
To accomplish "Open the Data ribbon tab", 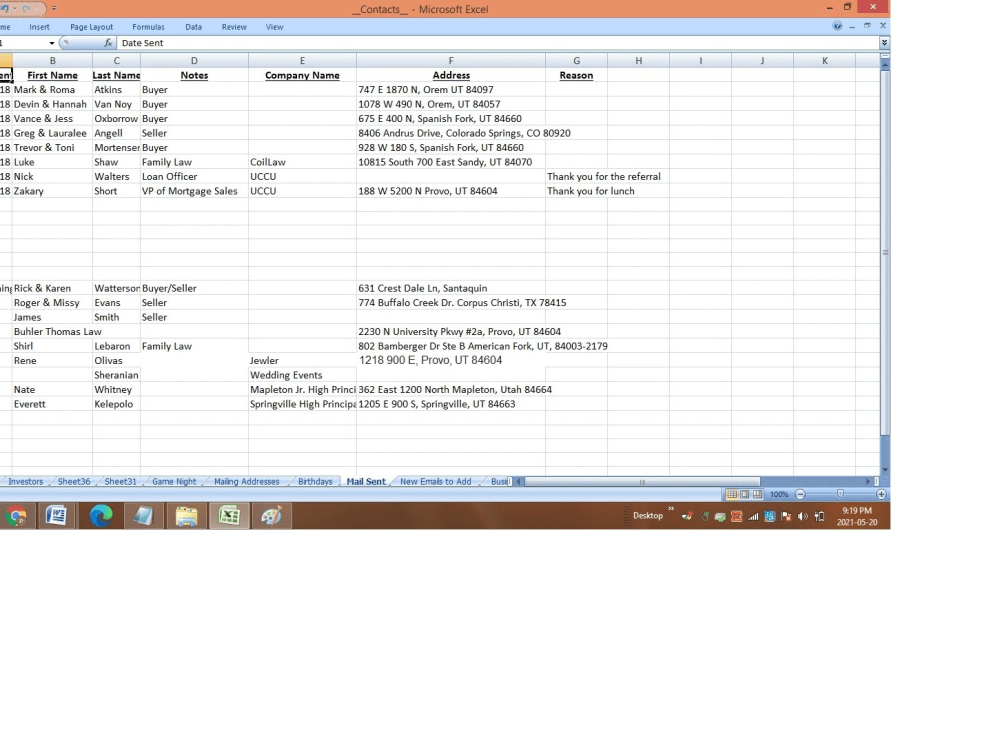I will [x=193, y=27].
